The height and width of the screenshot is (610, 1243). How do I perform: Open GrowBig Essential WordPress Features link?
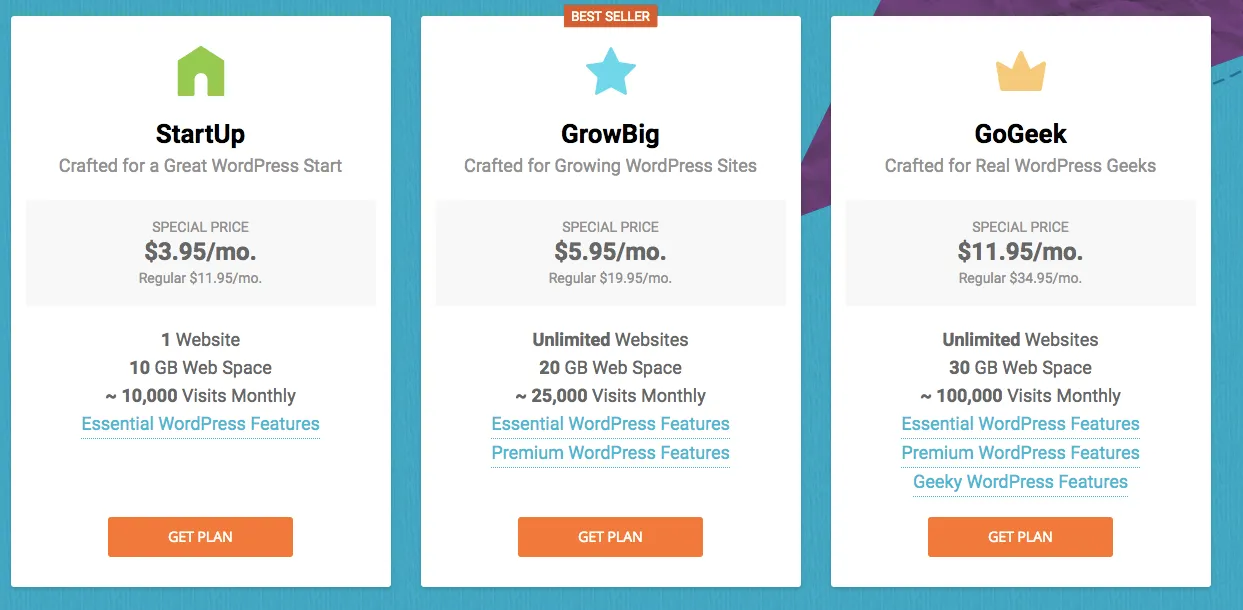click(x=610, y=424)
